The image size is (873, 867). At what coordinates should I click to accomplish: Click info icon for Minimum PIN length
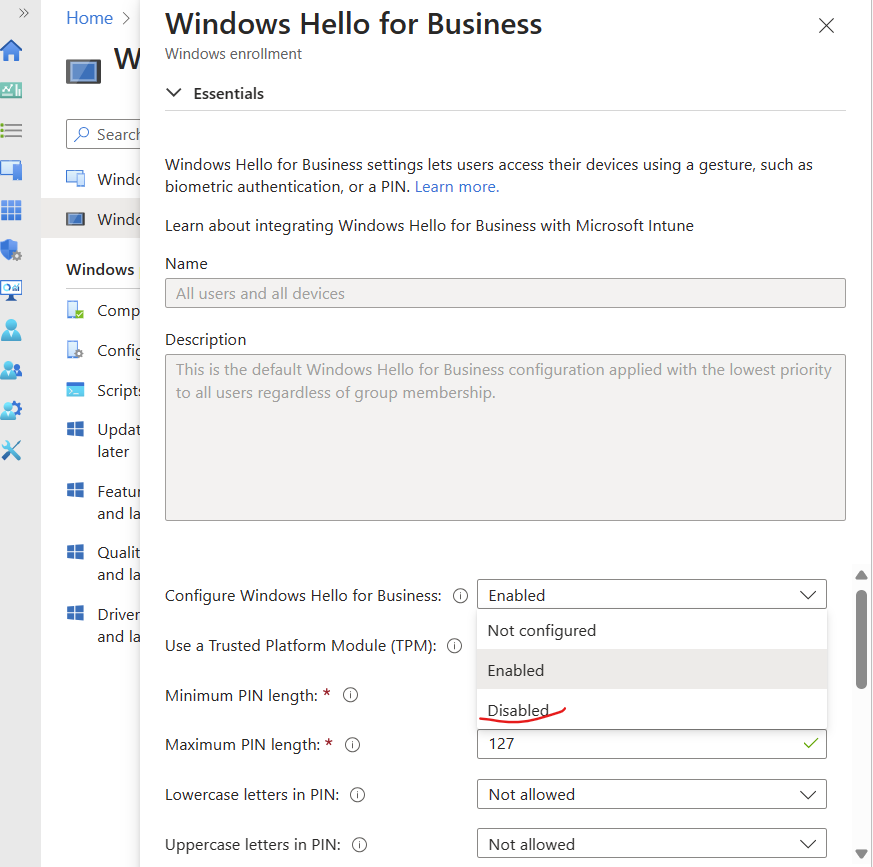pyautogui.click(x=350, y=695)
